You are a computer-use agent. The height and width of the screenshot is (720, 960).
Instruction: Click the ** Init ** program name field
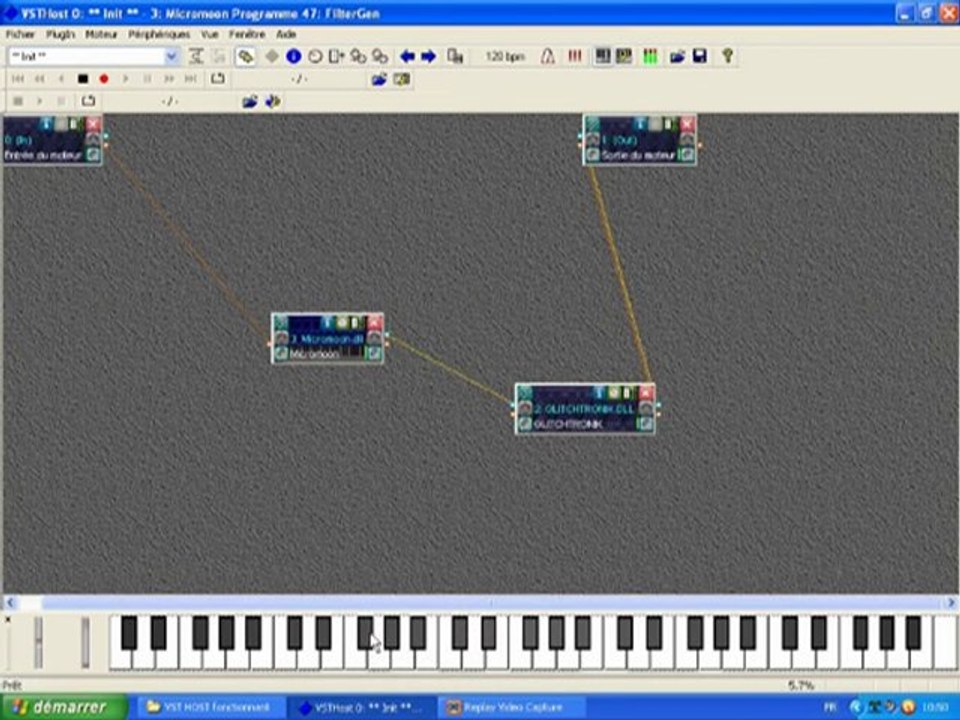(86, 56)
